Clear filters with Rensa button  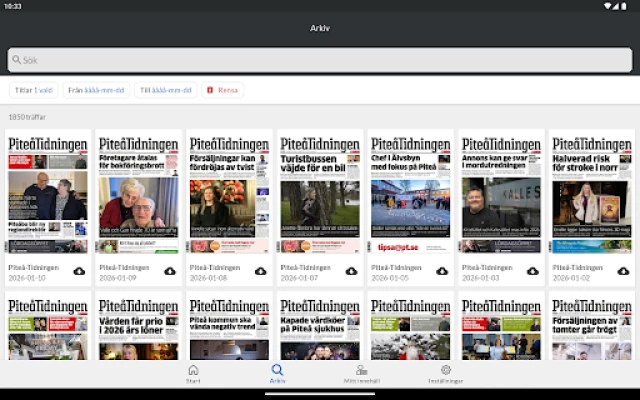point(222,90)
